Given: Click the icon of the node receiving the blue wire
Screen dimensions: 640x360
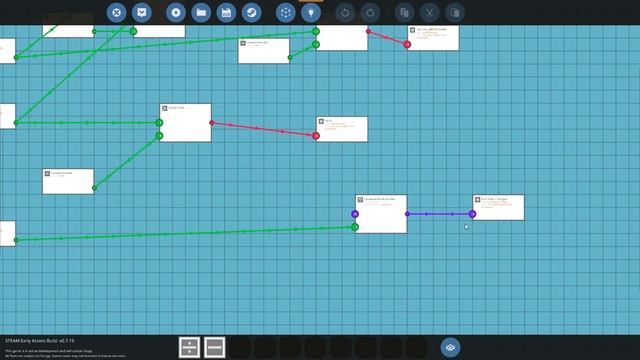Looking at the screenshot, I should [x=477, y=200].
